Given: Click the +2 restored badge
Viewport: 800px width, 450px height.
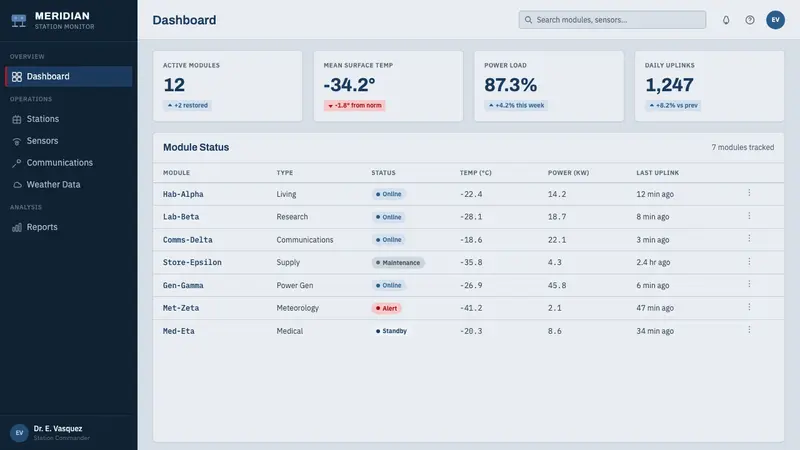Looking at the screenshot, I should click(x=187, y=105).
